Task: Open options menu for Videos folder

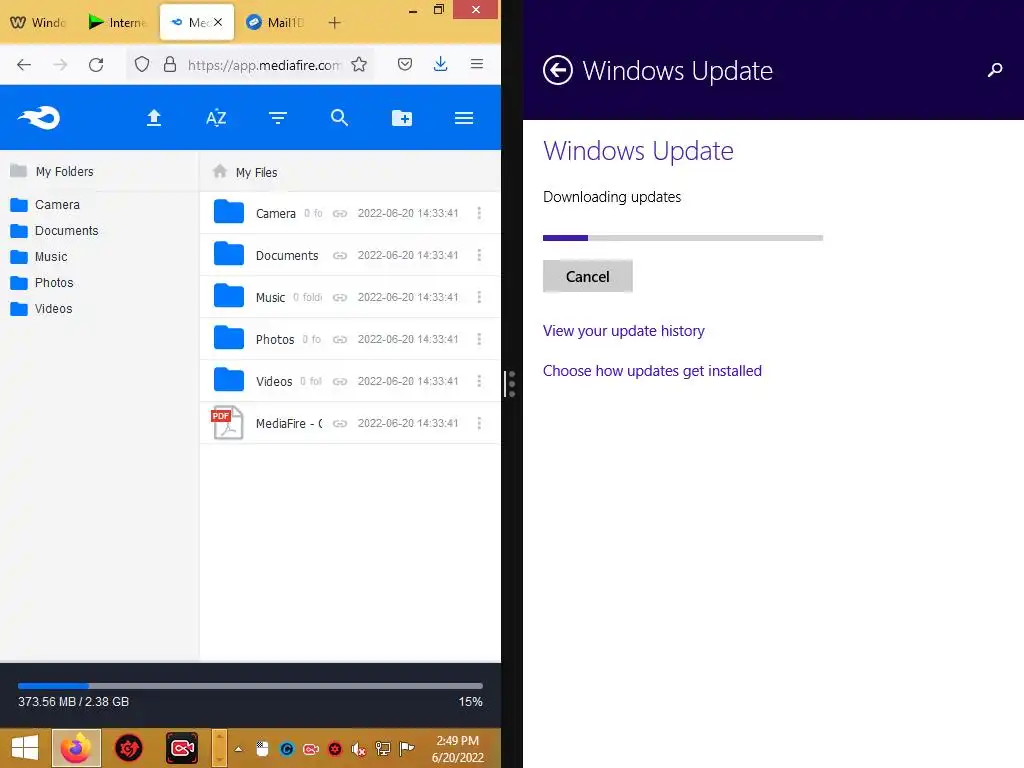Action: click(x=479, y=381)
